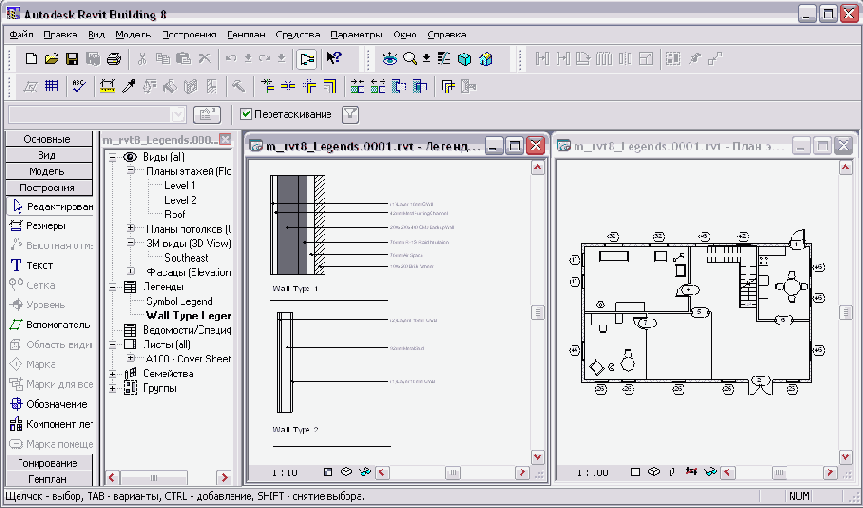Click the New file icon
The image size is (863, 508).
[31, 58]
